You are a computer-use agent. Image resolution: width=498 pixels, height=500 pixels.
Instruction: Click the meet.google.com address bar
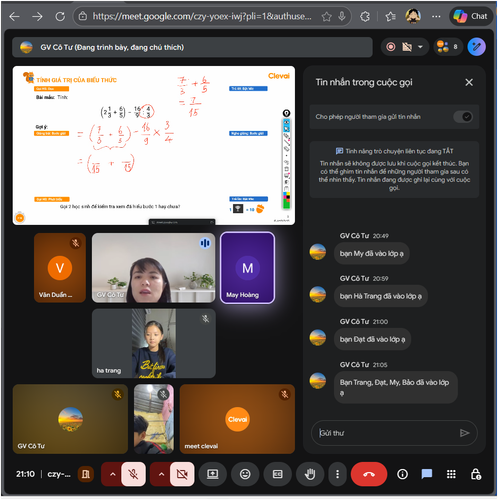coord(202,16)
